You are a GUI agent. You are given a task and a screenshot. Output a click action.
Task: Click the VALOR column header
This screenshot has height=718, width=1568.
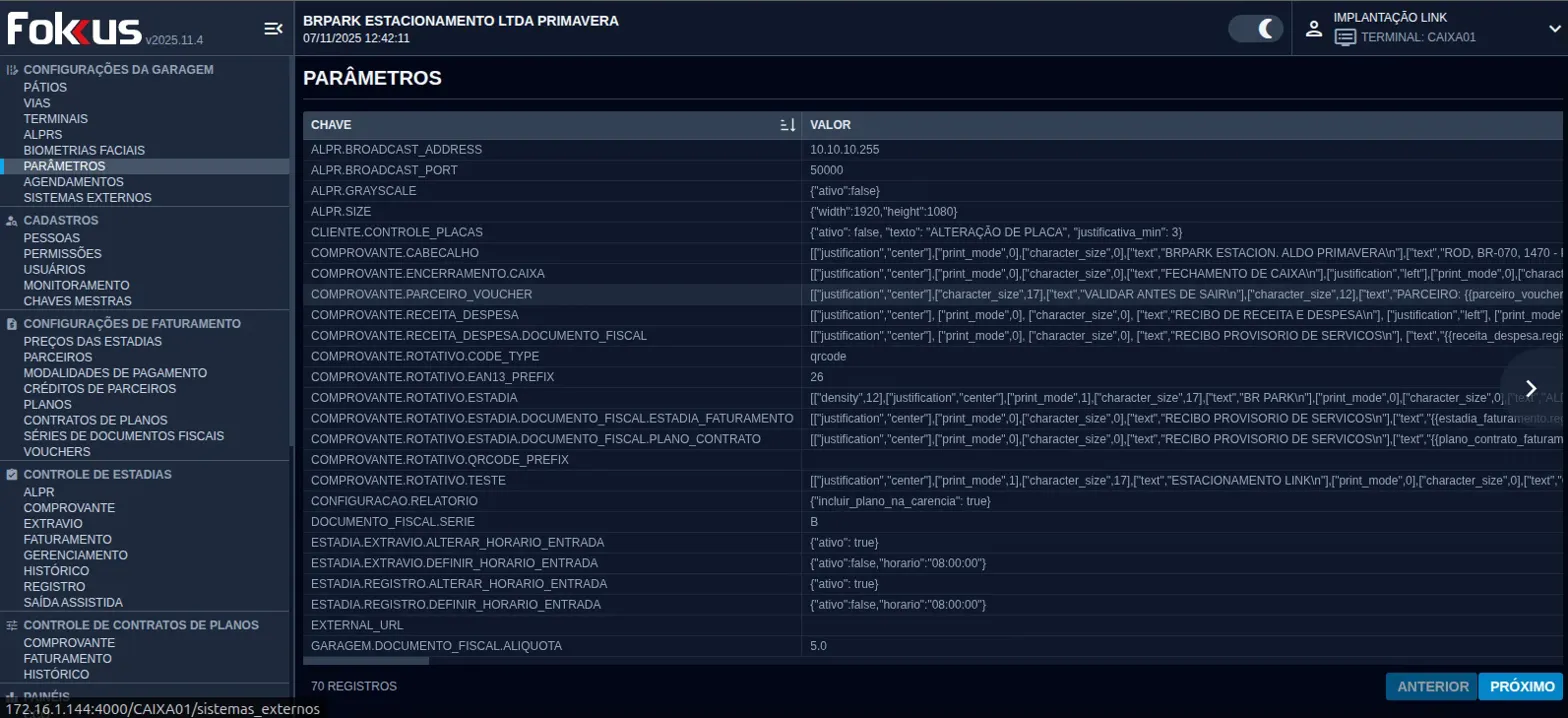[830, 125]
